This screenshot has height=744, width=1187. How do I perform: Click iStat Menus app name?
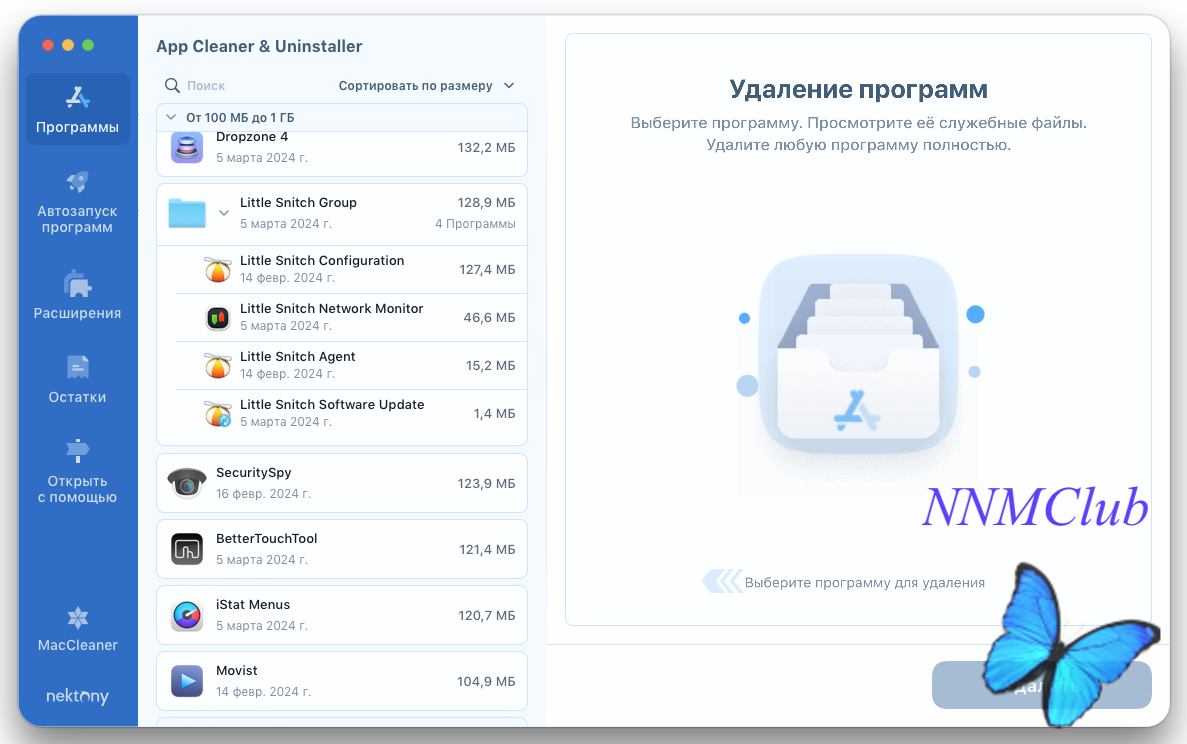pos(253,604)
